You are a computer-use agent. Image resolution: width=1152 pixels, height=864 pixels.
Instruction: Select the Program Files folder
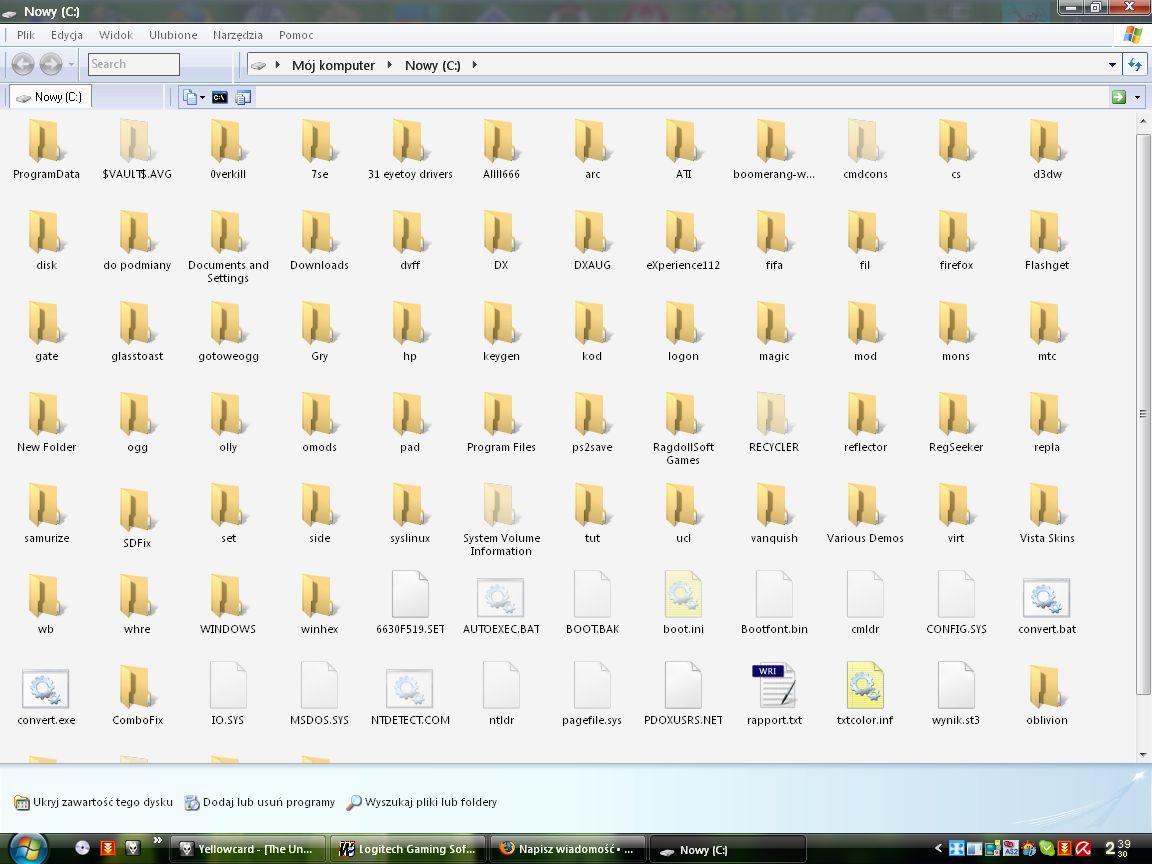tap(501, 423)
